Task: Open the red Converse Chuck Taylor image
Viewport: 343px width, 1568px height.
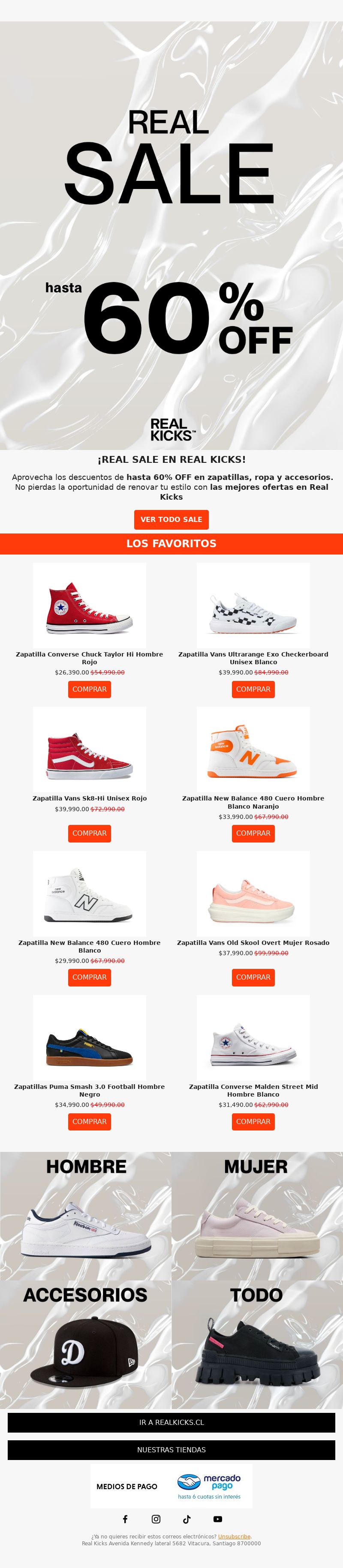Action: point(90,606)
